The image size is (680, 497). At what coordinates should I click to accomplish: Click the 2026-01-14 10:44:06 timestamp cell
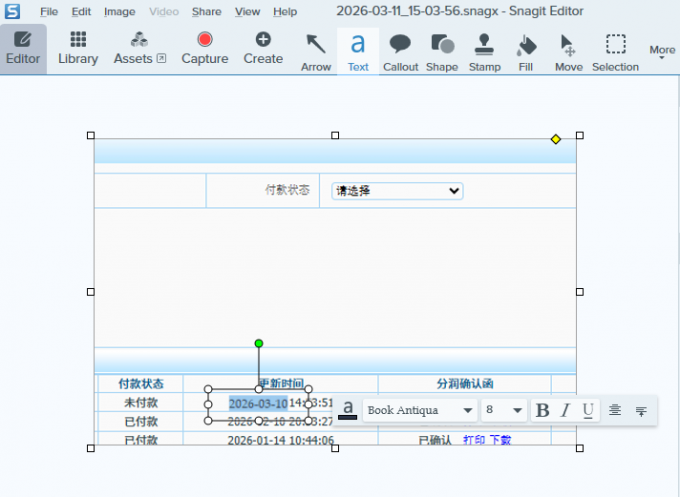coord(281,440)
